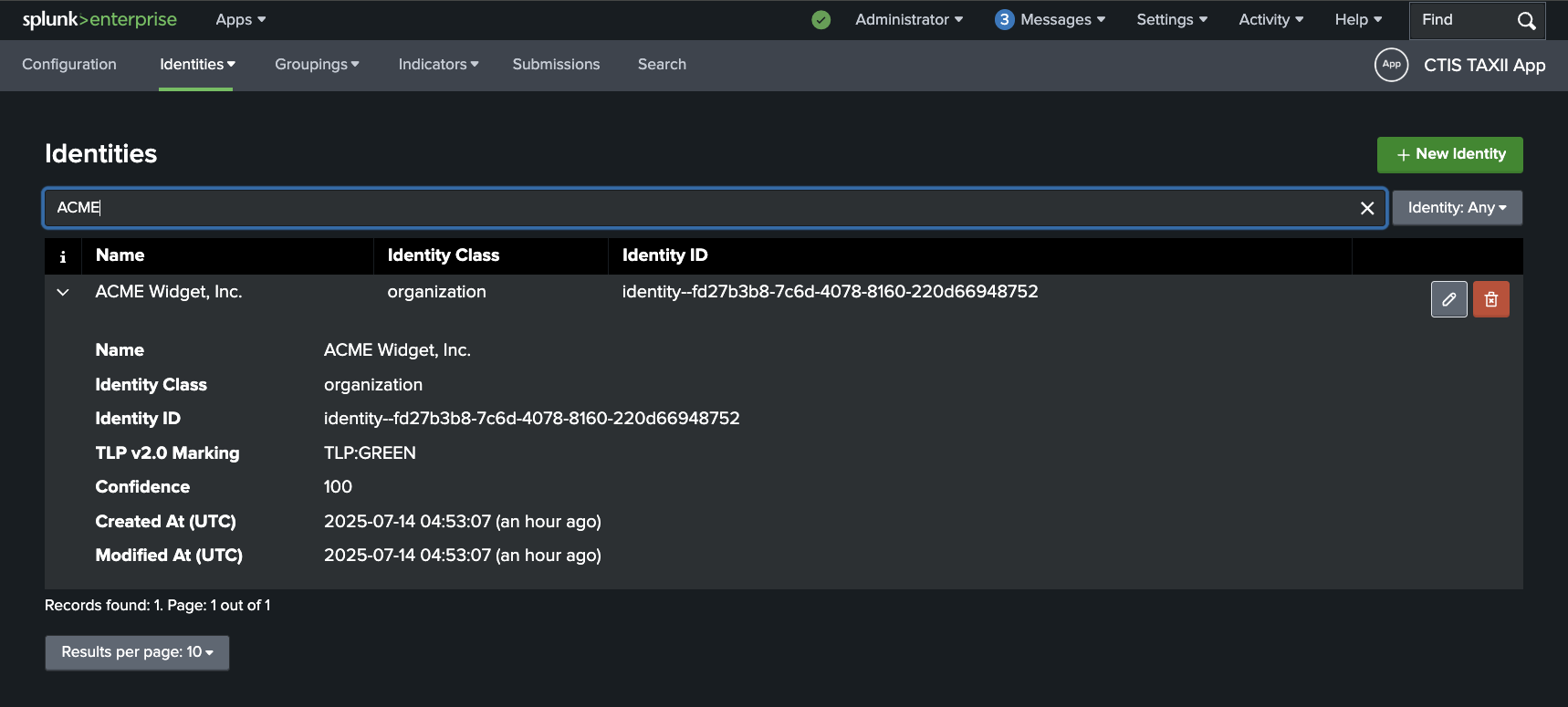Click the New Identity button
Screen dimensions: 1568x707
point(1449,154)
